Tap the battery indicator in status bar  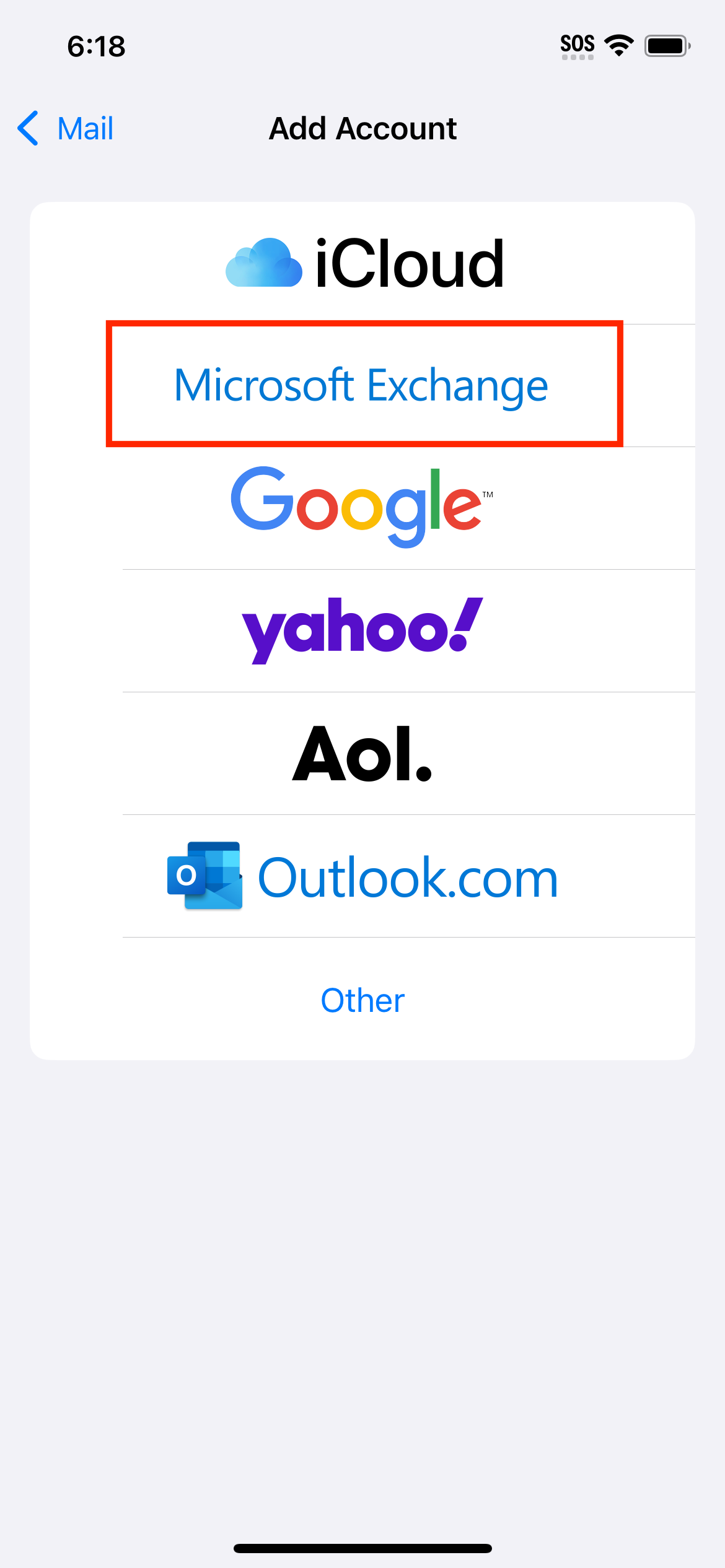point(667,46)
